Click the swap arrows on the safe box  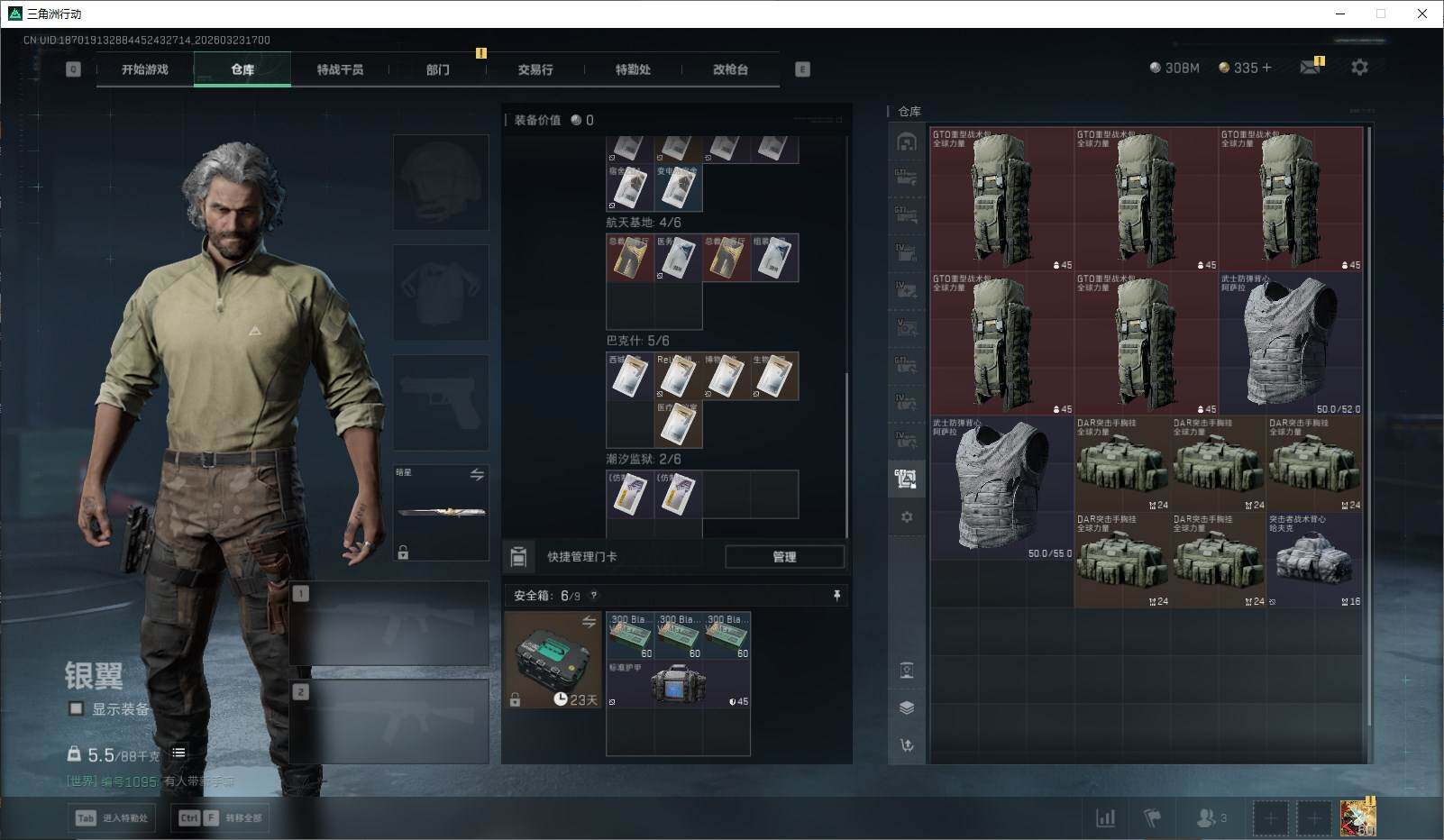coord(589,622)
